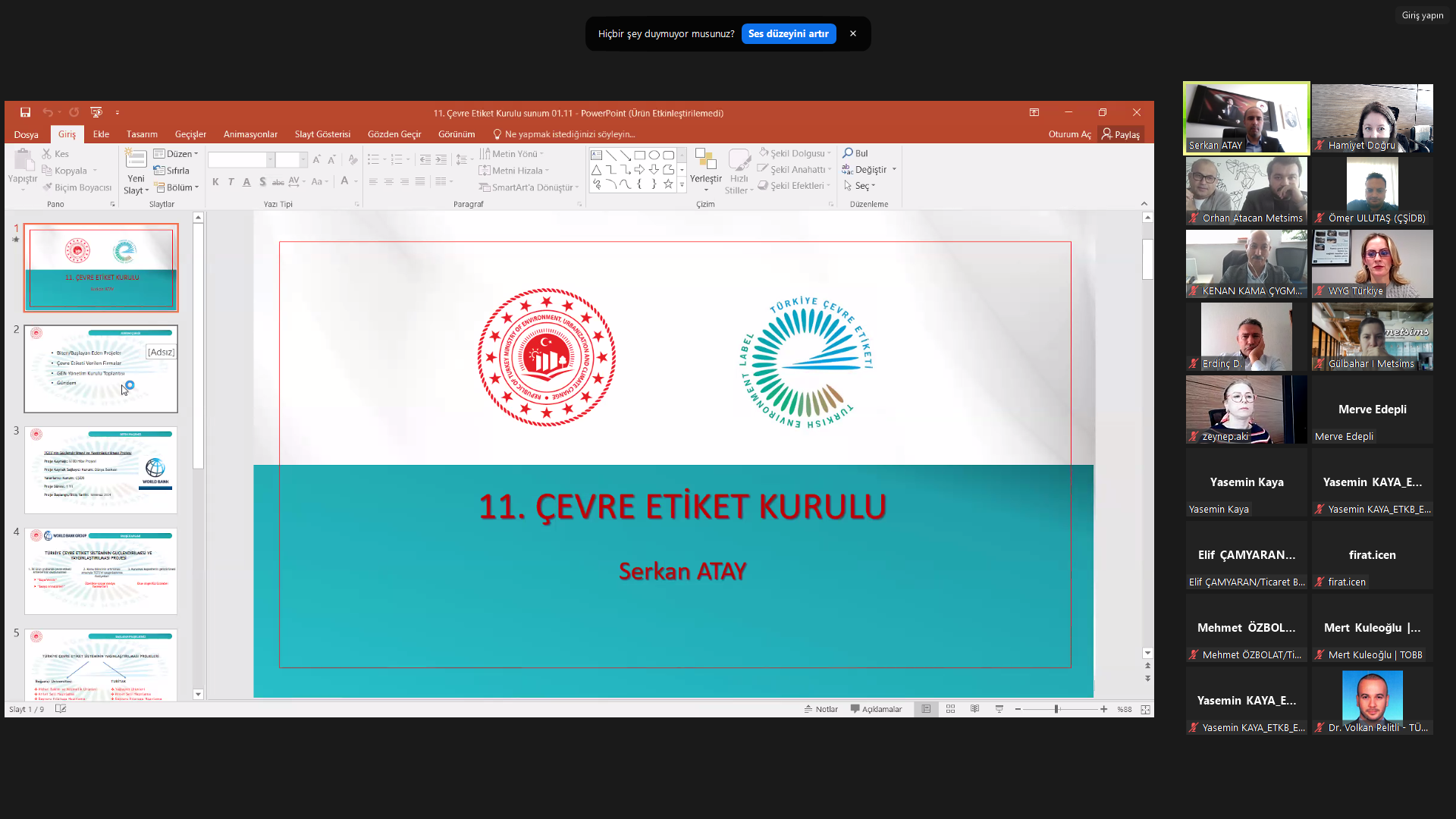Screen dimensions: 1456x819
Task: Click the zoom slider handle
Action: (1056, 709)
